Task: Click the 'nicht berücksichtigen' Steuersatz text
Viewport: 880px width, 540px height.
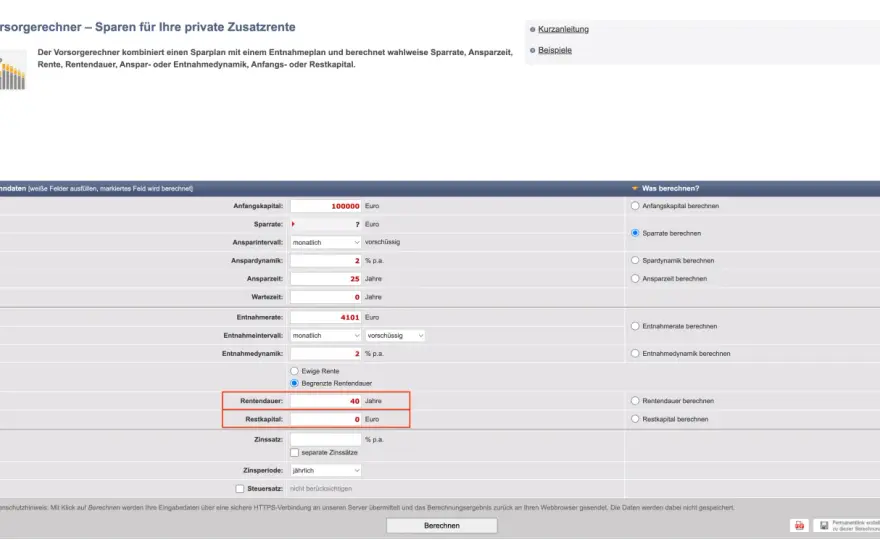Action: 320,489
